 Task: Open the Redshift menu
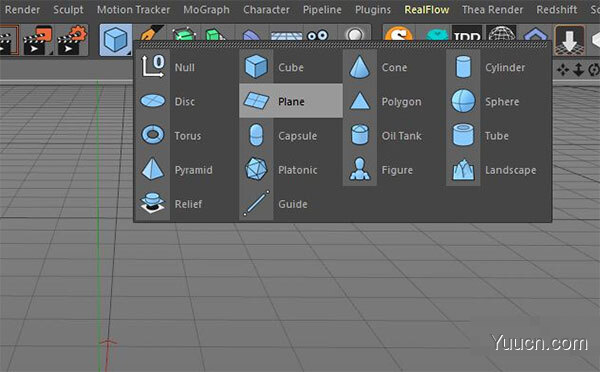coord(556,10)
